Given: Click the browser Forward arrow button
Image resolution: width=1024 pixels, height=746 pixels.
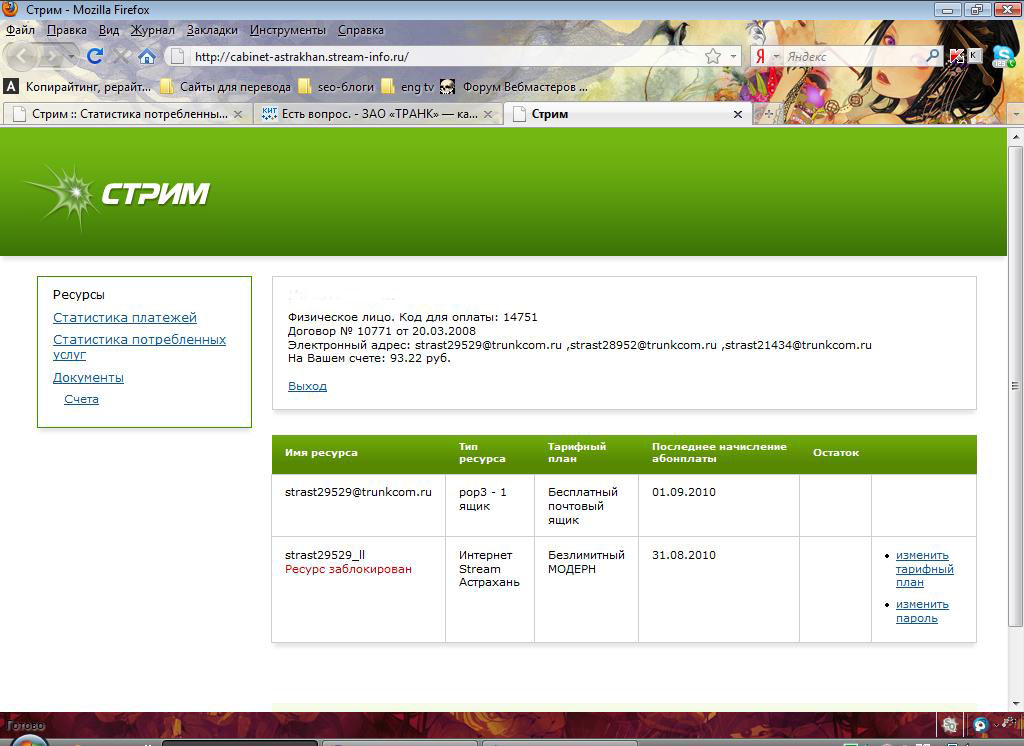Looking at the screenshot, I should [x=51, y=57].
